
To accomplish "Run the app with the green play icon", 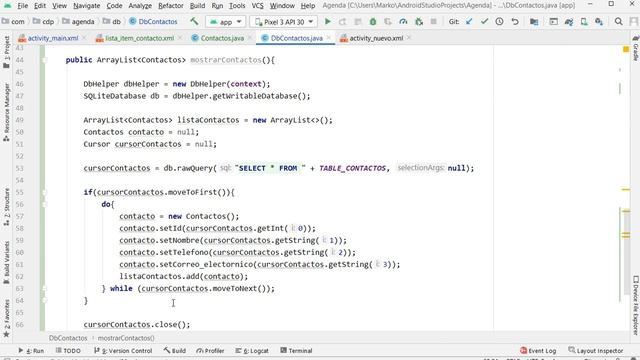I will pyautogui.click(x=327, y=22).
